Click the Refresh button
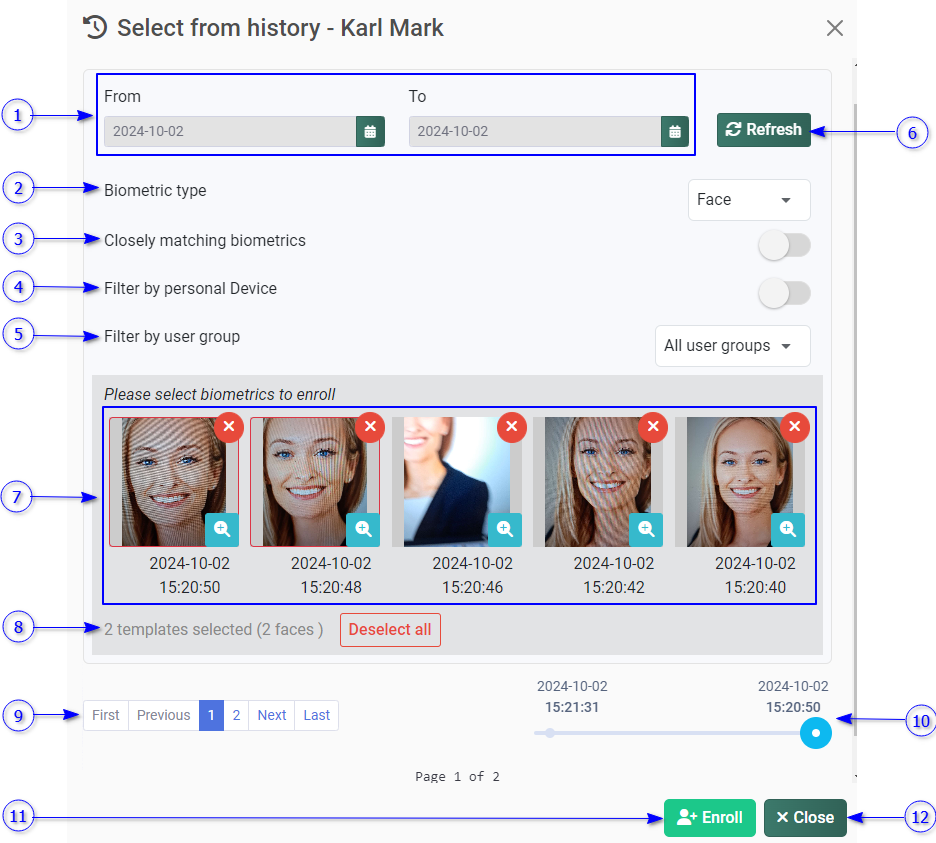 (763, 130)
